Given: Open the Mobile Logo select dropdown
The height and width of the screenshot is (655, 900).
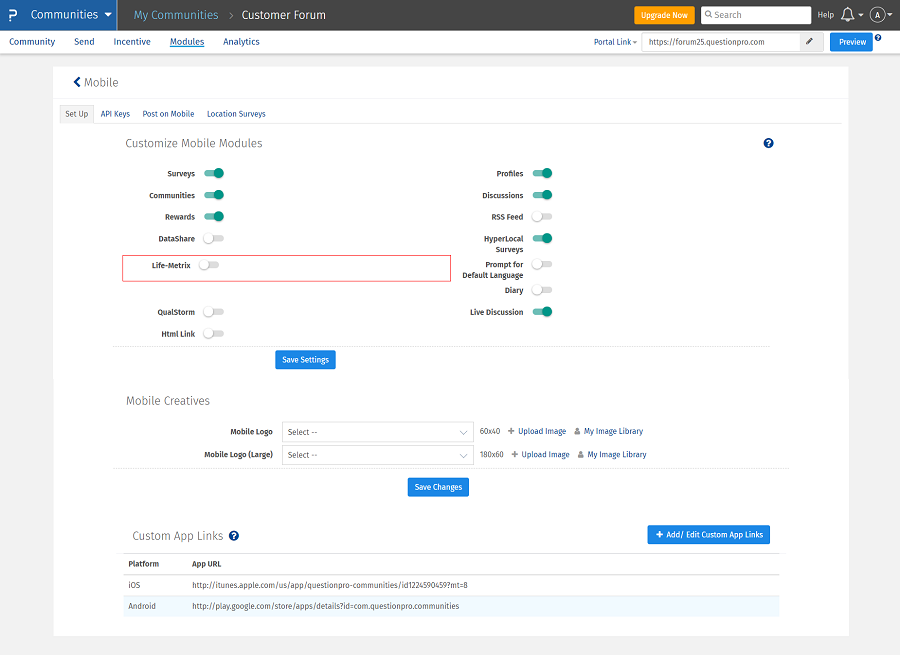Looking at the screenshot, I should pos(378,432).
